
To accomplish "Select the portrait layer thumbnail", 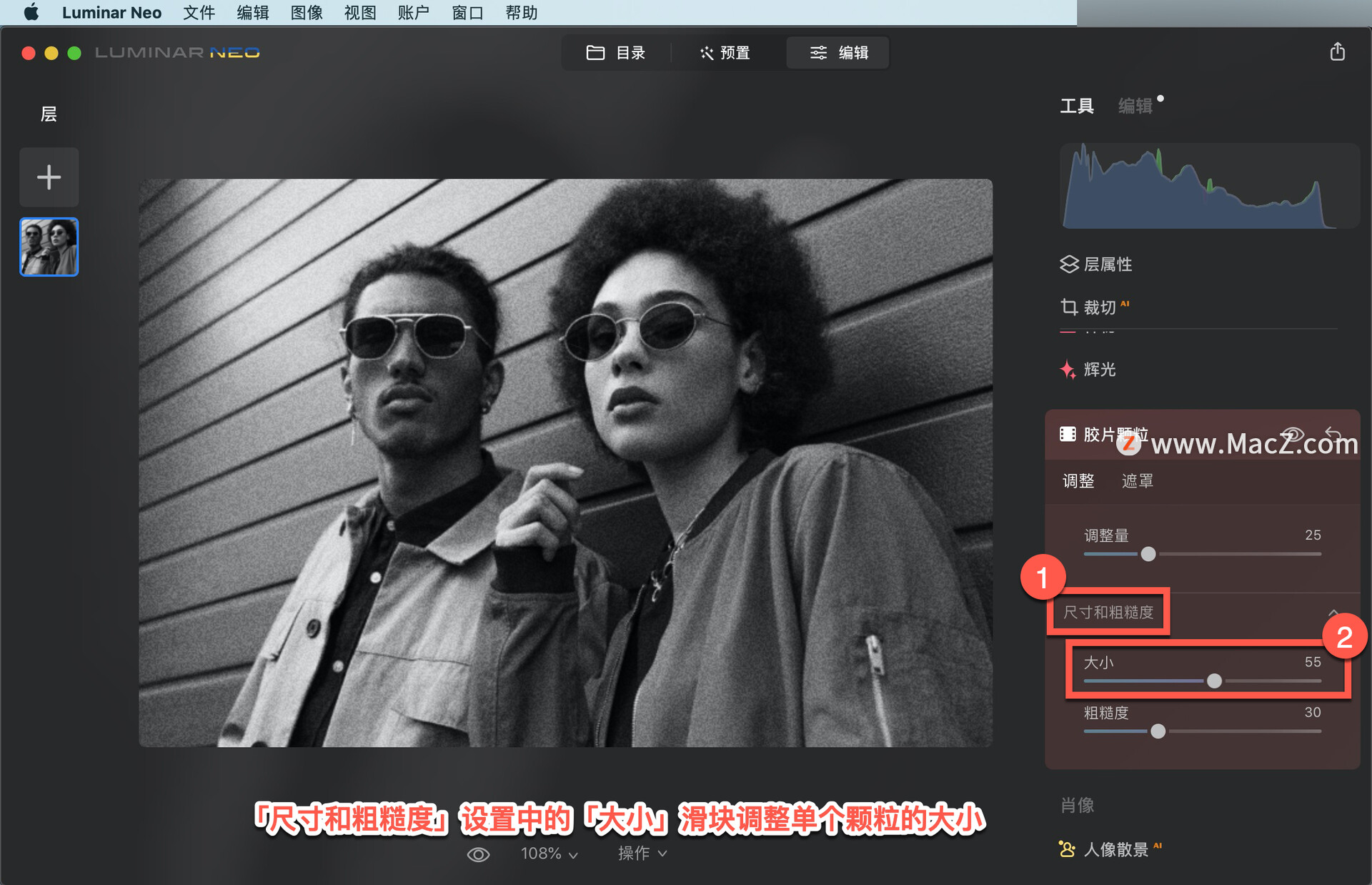I will [x=49, y=247].
